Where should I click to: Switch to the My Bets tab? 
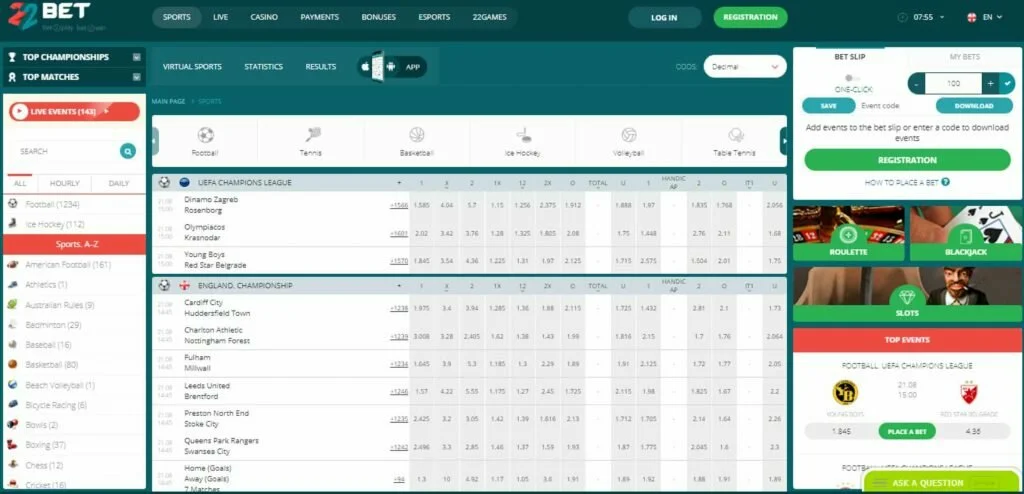[964, 57]
